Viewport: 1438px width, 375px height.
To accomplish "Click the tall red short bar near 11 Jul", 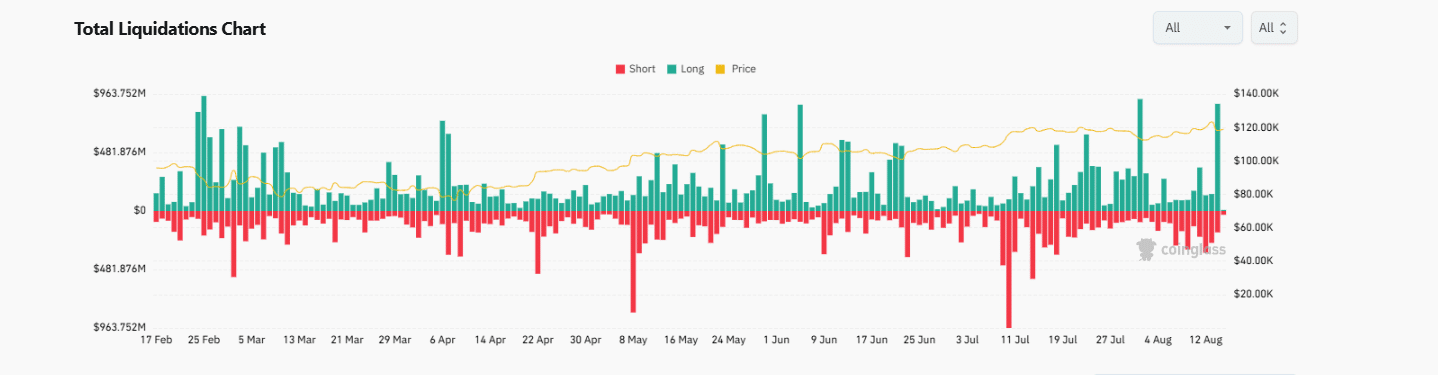I will [x=1009, y=269].
